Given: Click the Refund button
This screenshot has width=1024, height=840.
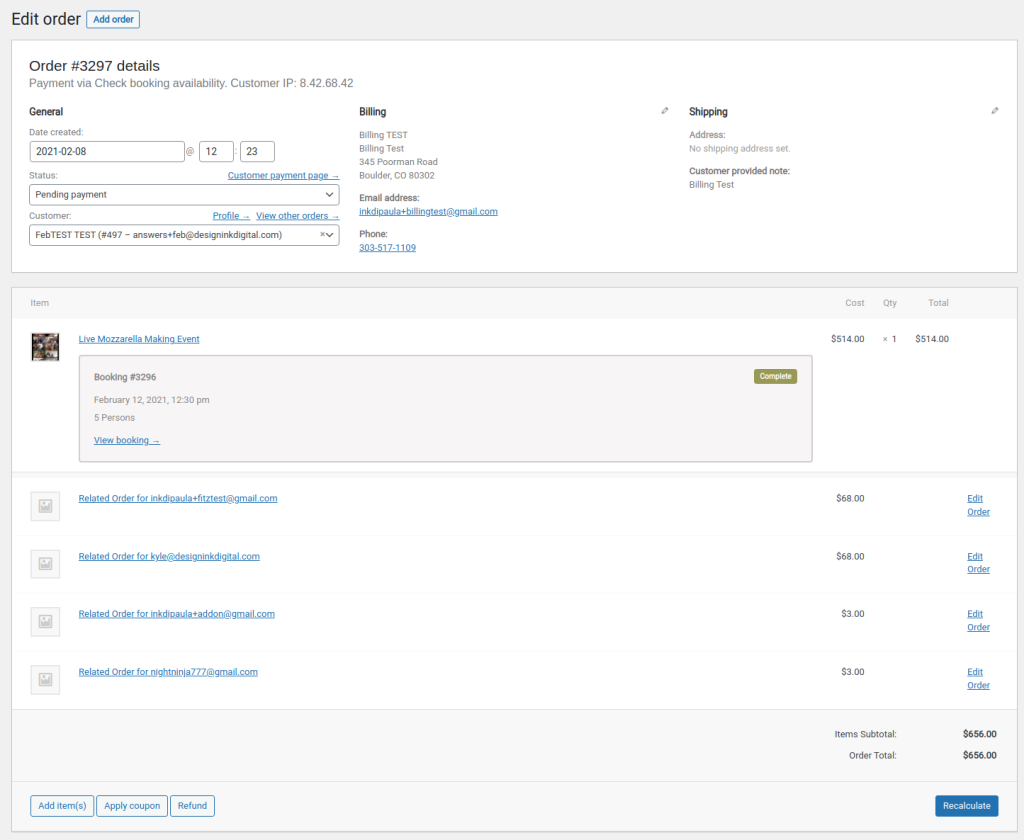Looking at the screenshot, I should 192,805.
